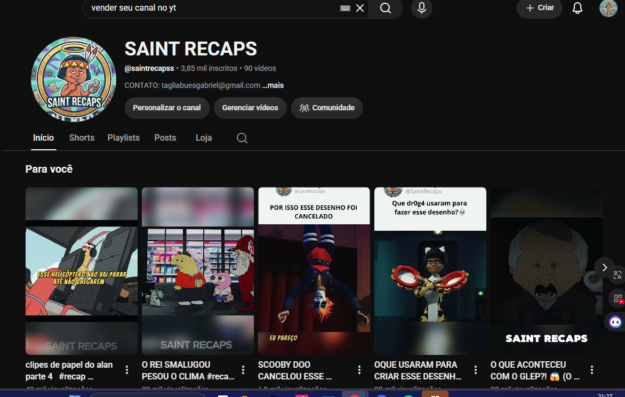Open the notifications bell
The image size is (625, 397).
(577, 8)
